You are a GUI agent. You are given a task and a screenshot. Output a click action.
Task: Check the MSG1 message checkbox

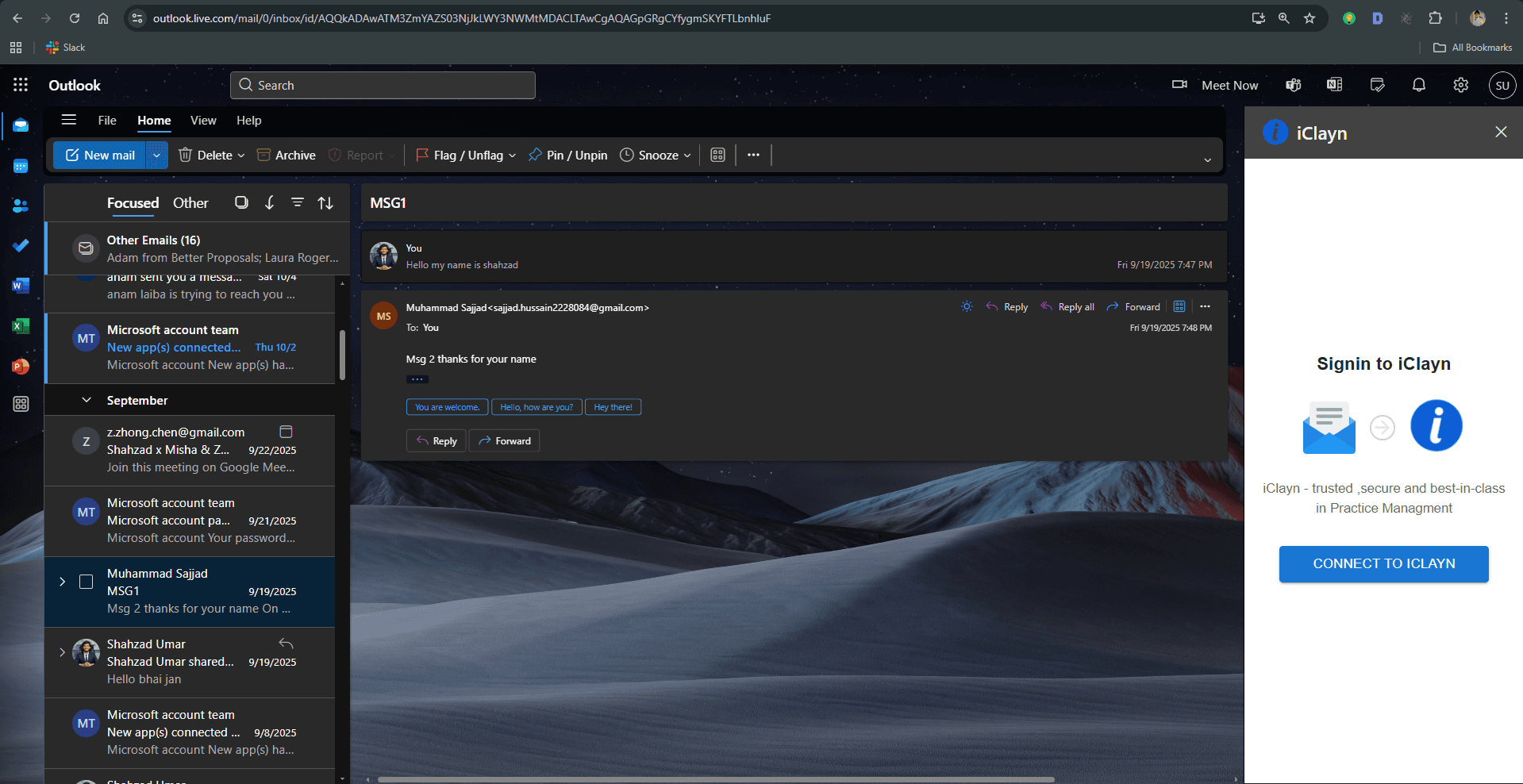87,582
